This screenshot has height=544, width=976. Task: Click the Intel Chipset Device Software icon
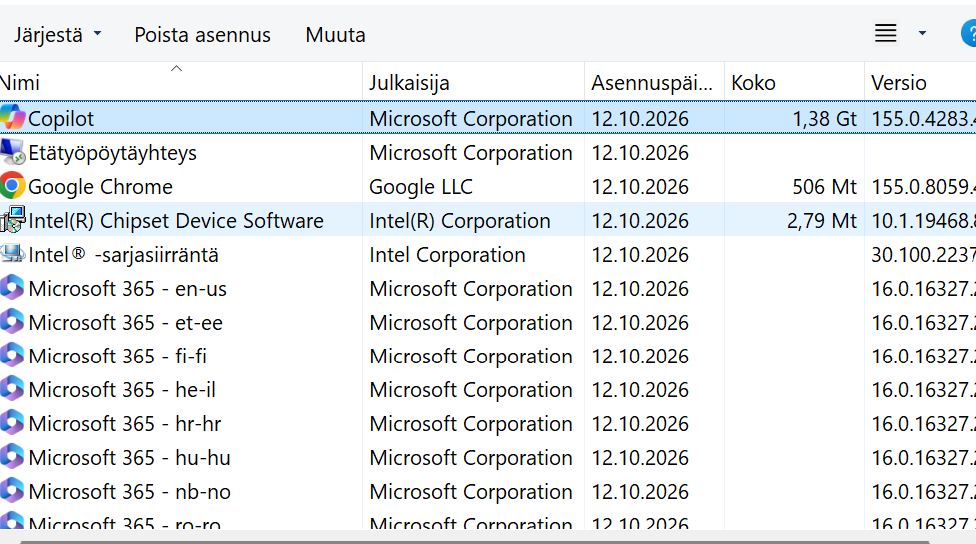12,220
